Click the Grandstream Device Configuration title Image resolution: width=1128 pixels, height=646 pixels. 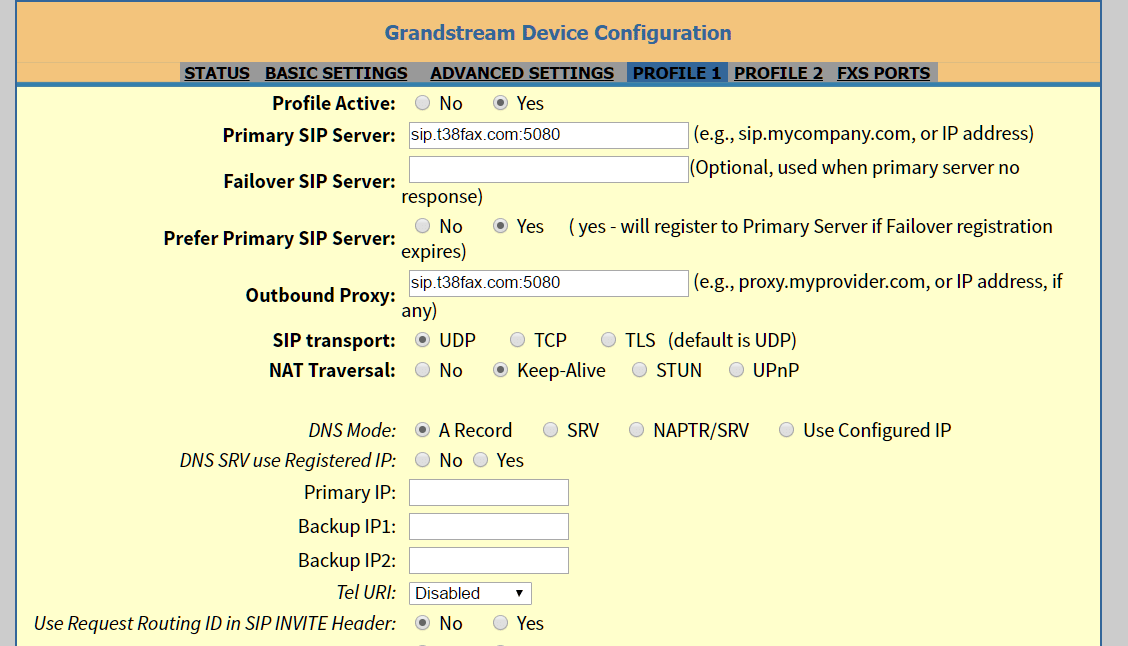click(x=558, y=33)
